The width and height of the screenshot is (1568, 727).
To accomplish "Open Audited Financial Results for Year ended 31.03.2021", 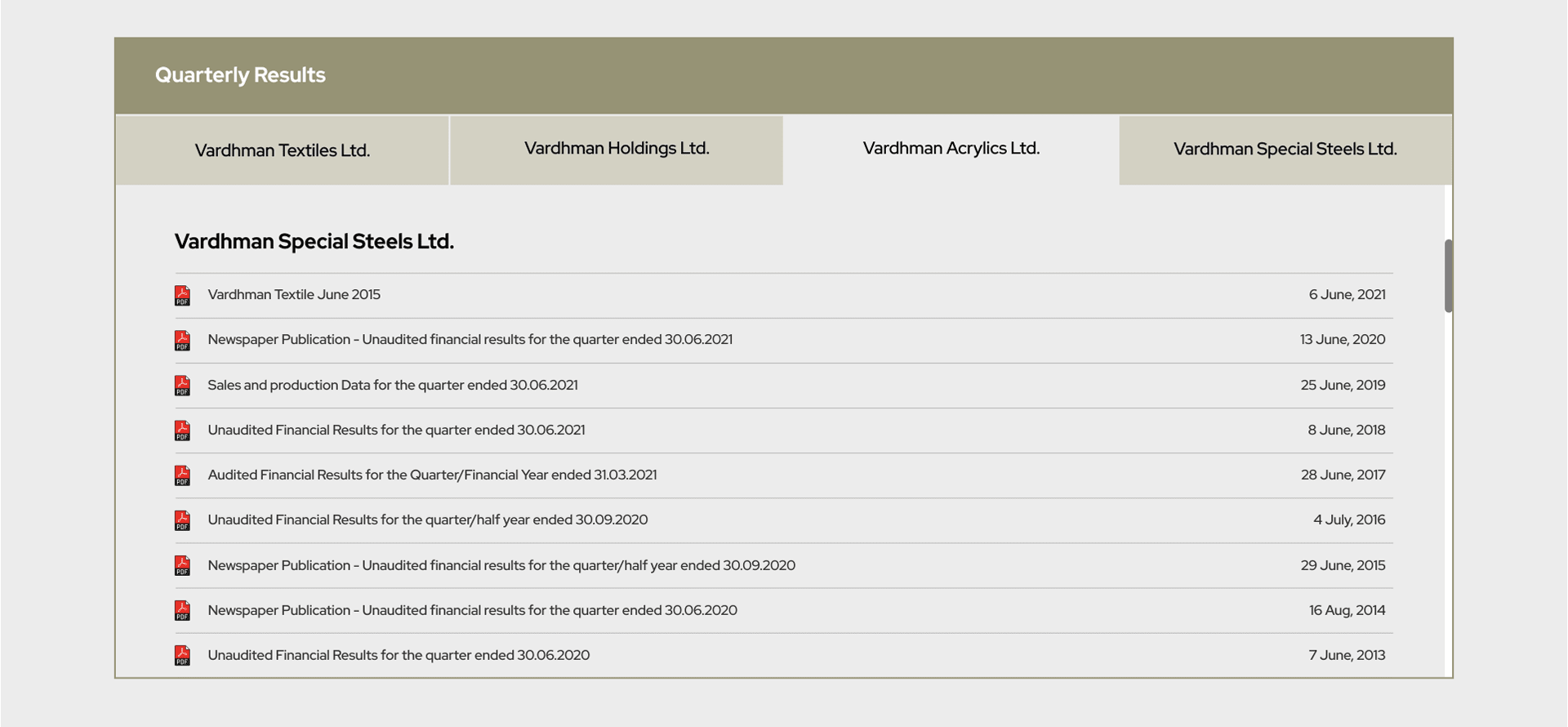I will pyautogui.click(x=432, y=475).
